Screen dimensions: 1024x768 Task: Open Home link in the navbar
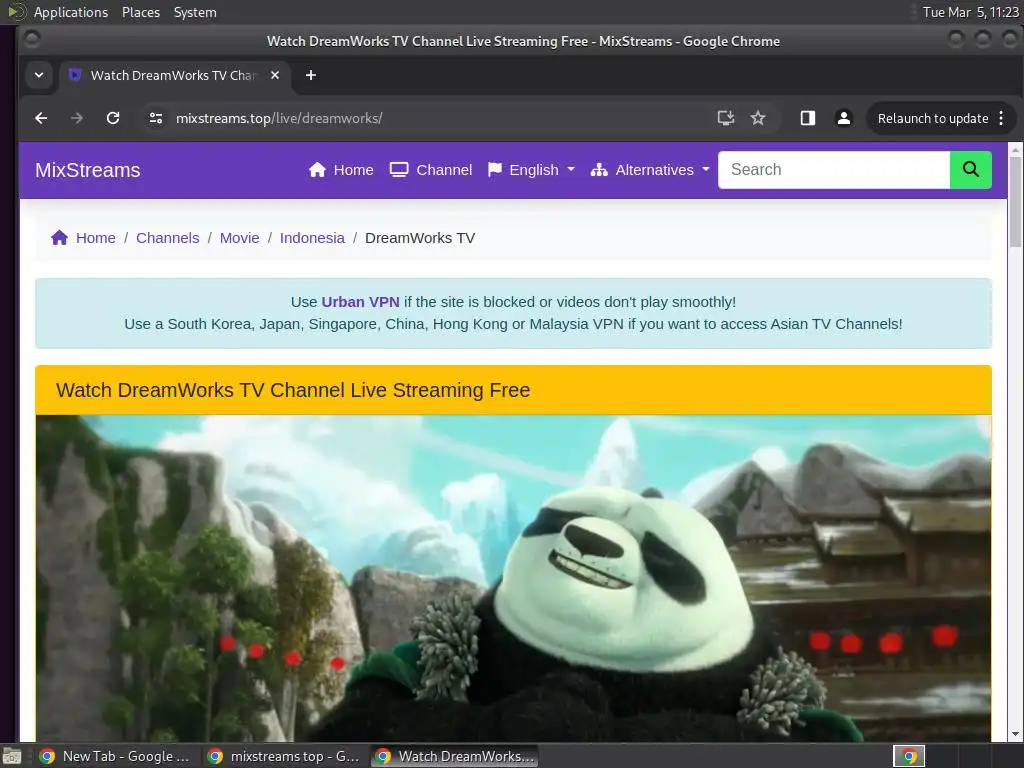point(353,170)
